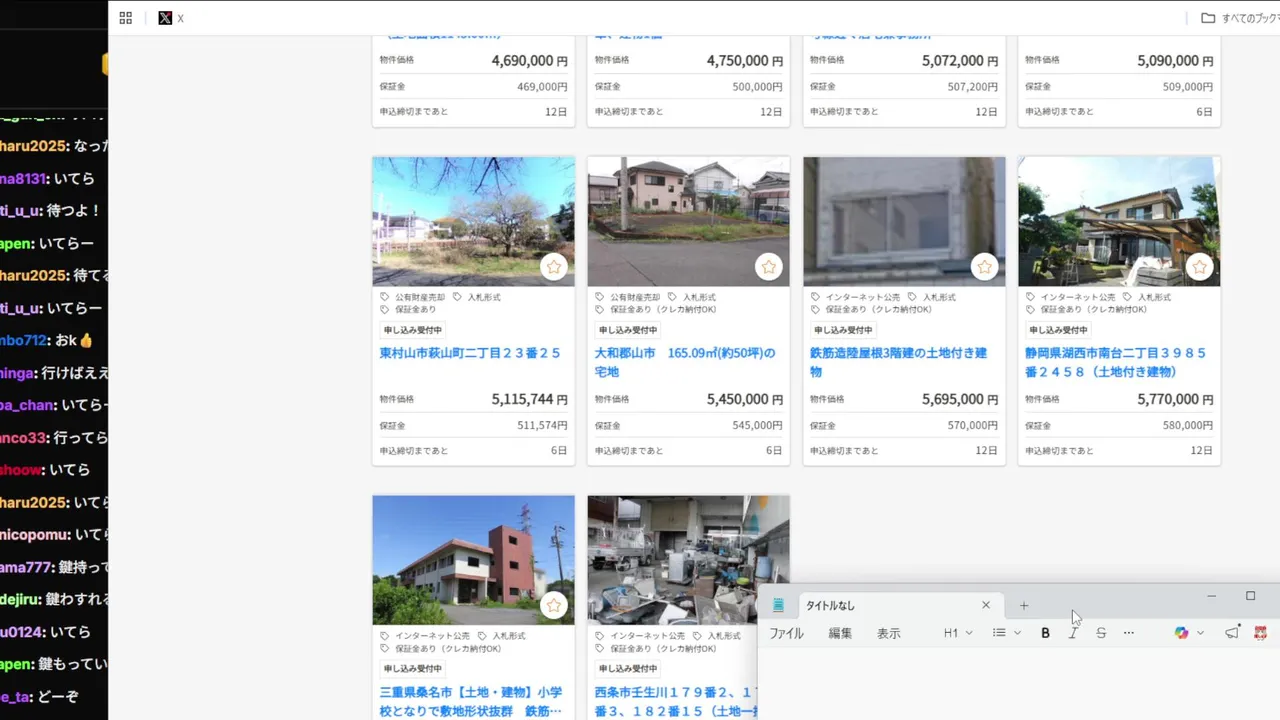
Task: Select the 5,695,000 円 price text
Action: click(960, 399)
